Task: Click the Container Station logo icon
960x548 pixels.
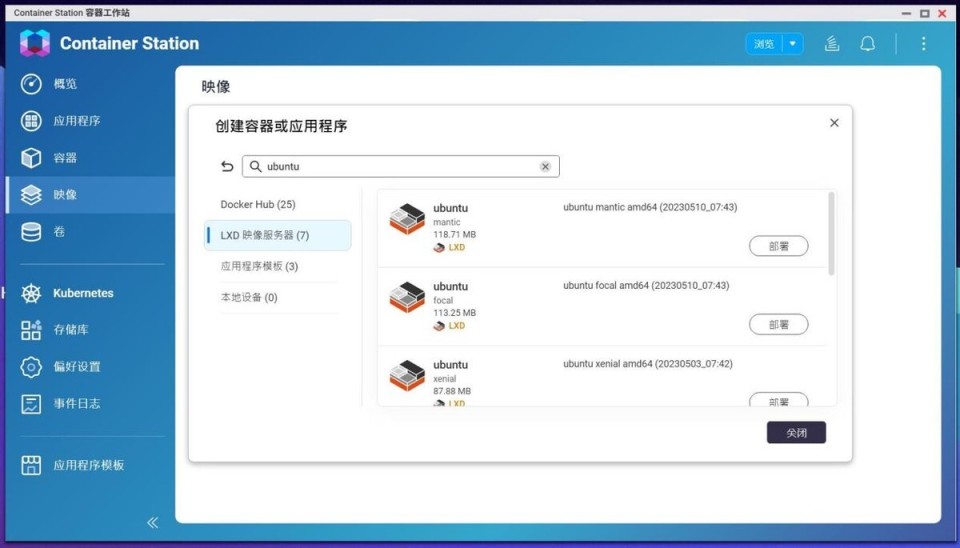Action: (x=35, y=43)
